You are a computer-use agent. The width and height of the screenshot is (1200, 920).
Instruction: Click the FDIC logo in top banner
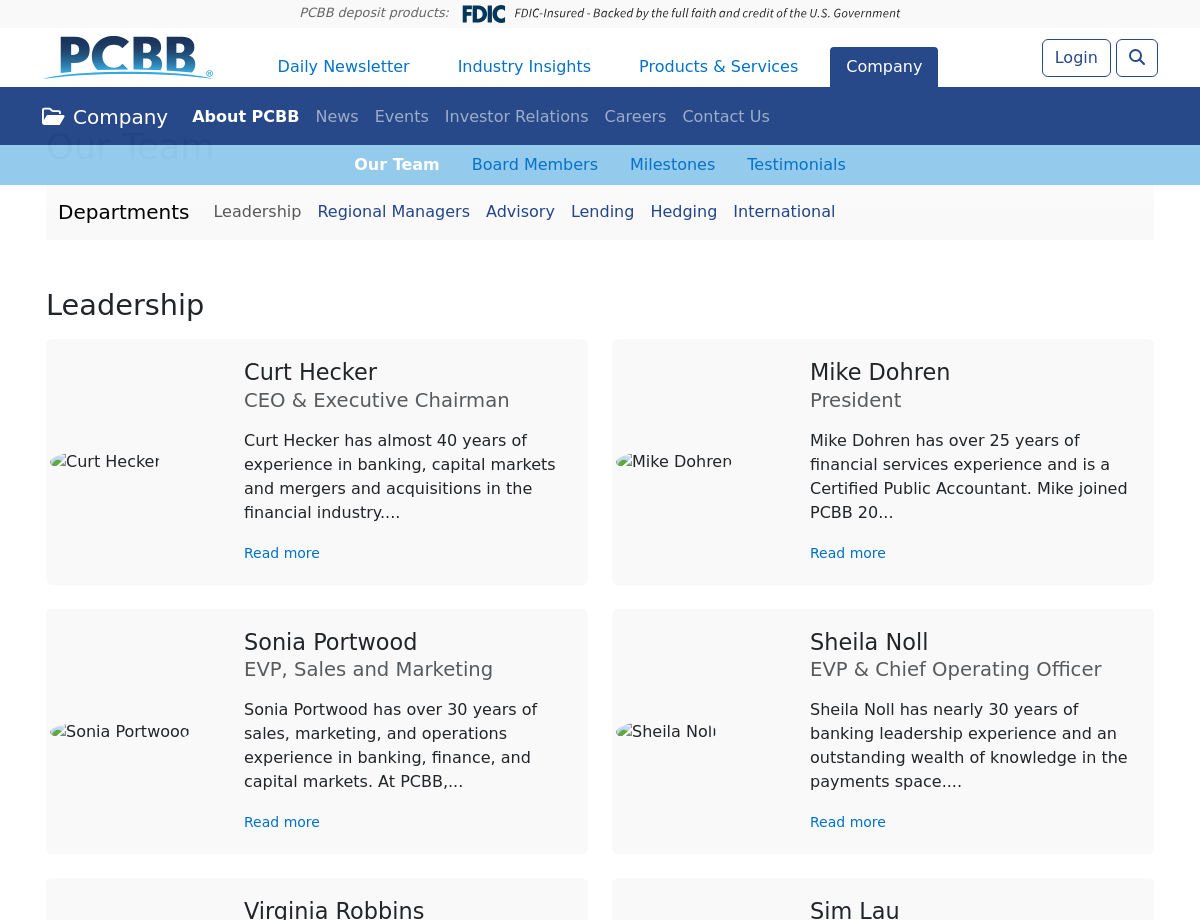483,14
